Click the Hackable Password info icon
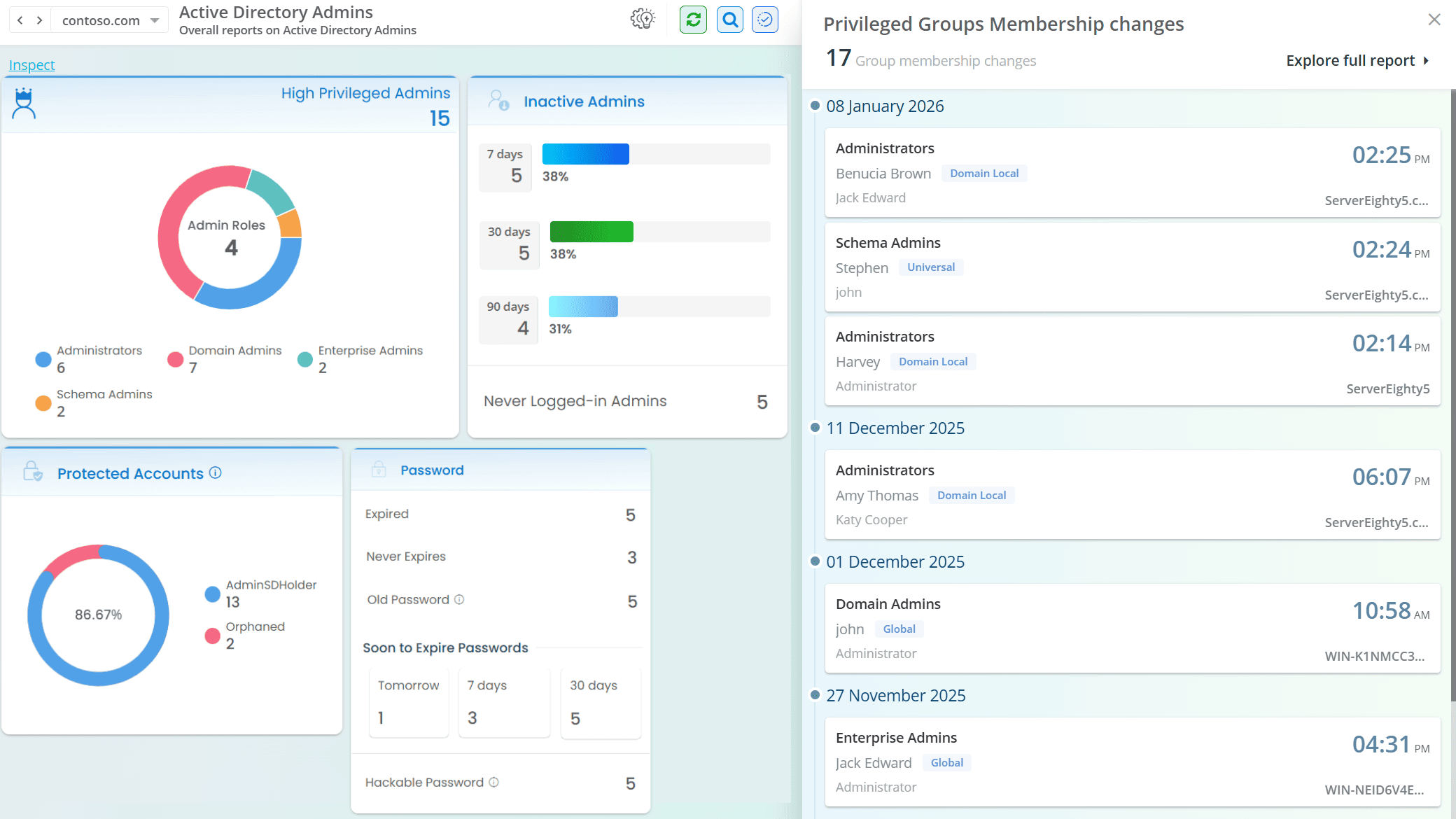Screen dimensions: 1456x819 (x=493, y=783)
